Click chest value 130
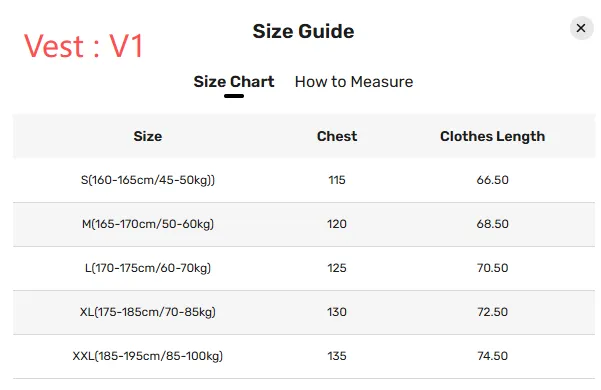The width and height of the screenshot is (601, 390). tap(337, 312)
